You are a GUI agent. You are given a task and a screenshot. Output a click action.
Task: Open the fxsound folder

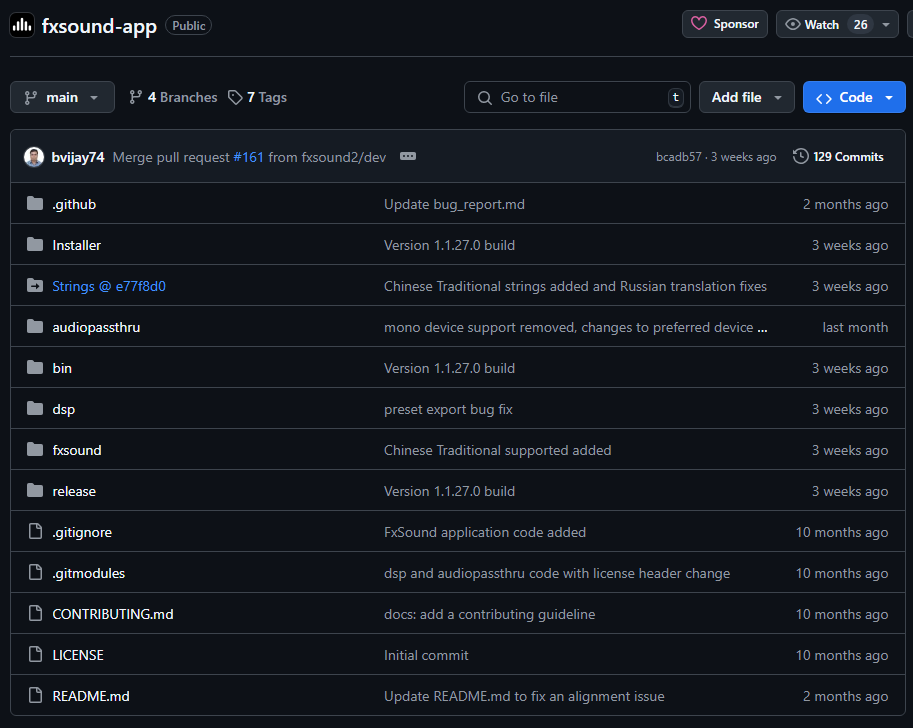(x=77, y=451)
